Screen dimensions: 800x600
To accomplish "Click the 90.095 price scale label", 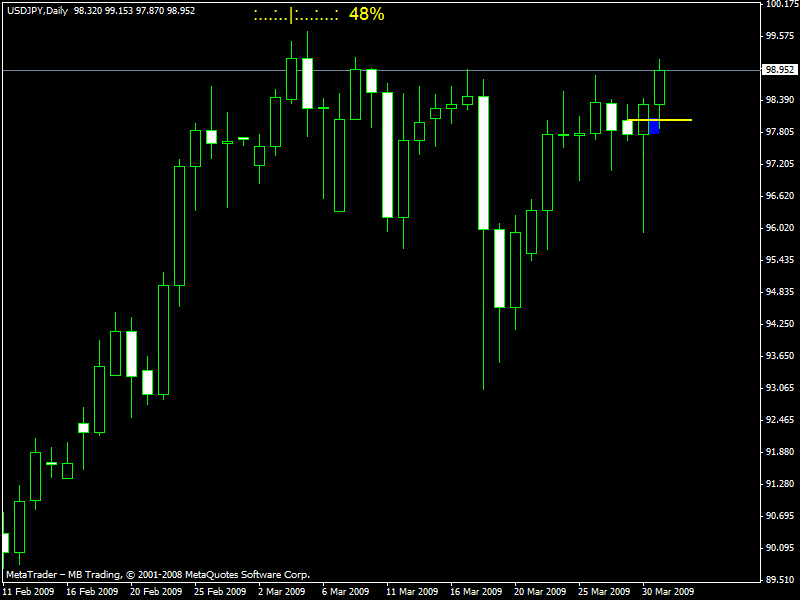I will [780, 548].
